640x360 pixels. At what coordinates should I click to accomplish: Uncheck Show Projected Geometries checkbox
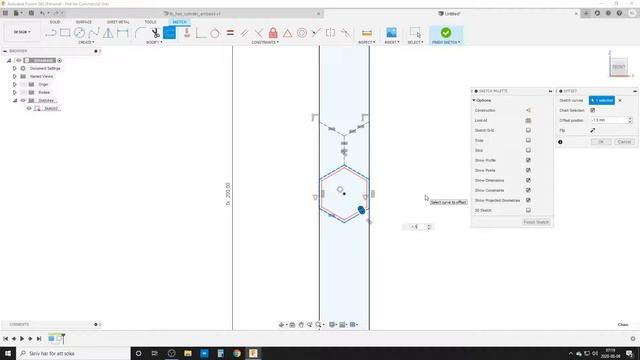[x=528, y=200]
